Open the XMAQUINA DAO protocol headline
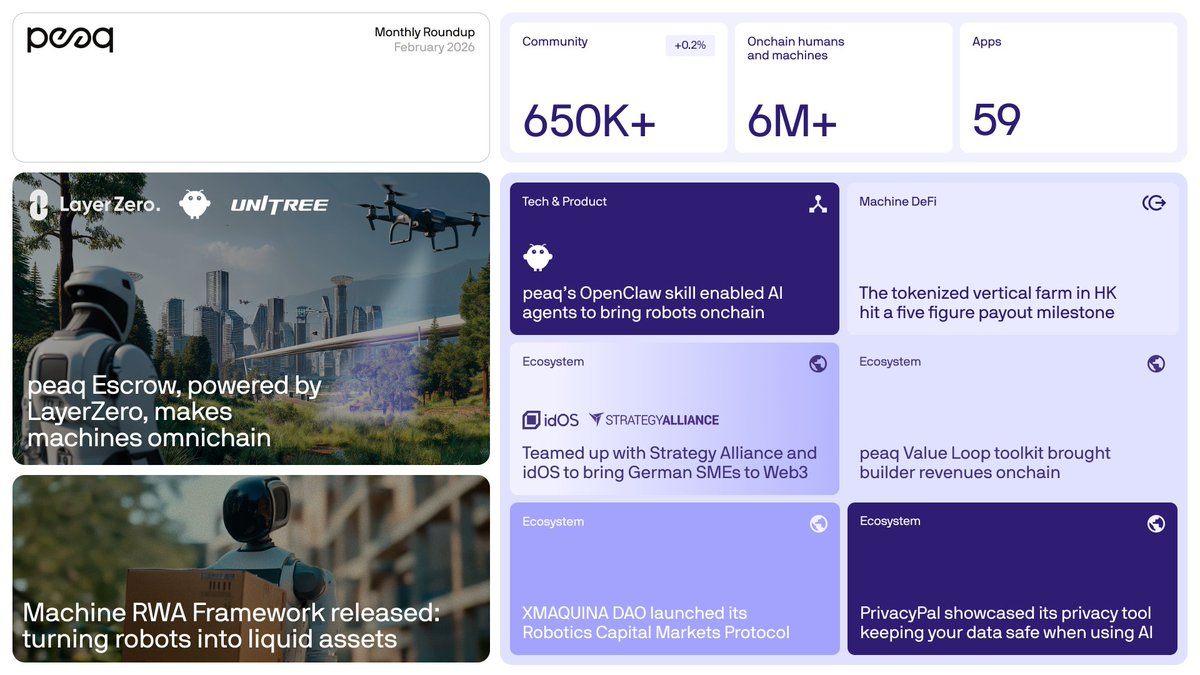The height and width of the screenshot is (675, 1200). coord(656,623)
